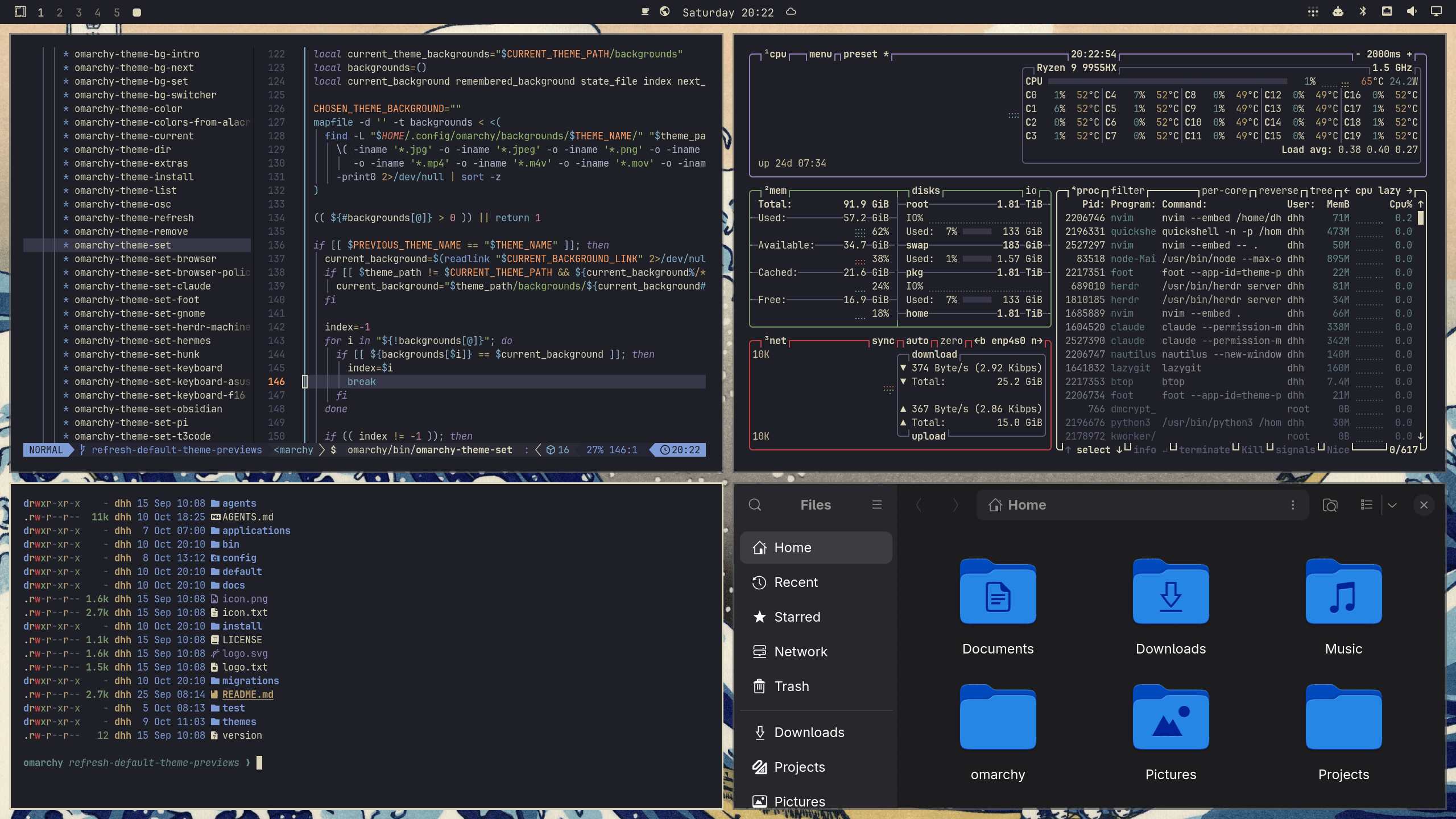1456x819 pixels.
Task: Toggle list view in Files
Action: pyautogui.click(x=1367, y=504)
